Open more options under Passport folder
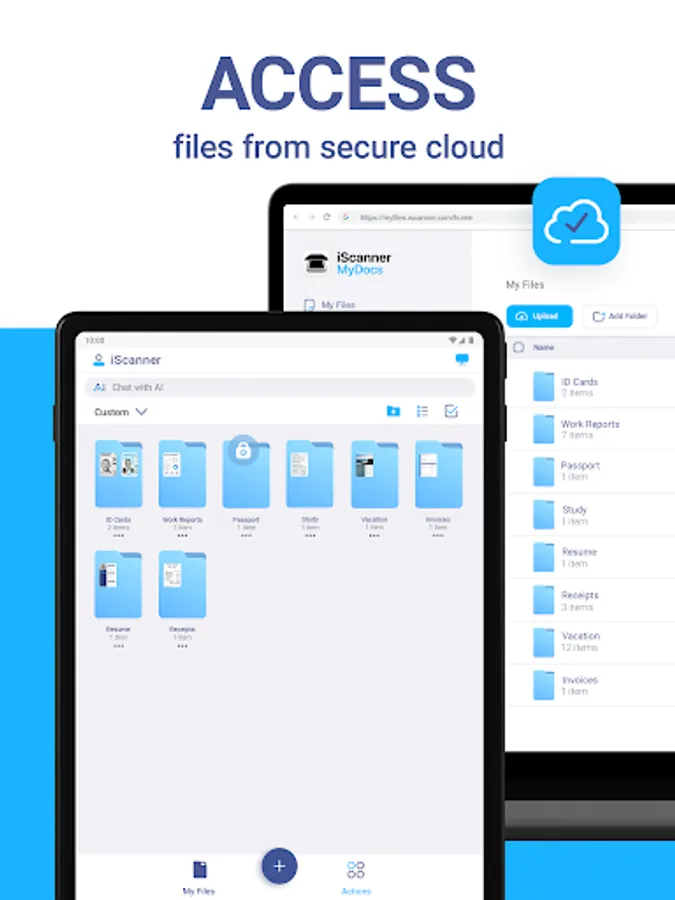 [246, 536]
